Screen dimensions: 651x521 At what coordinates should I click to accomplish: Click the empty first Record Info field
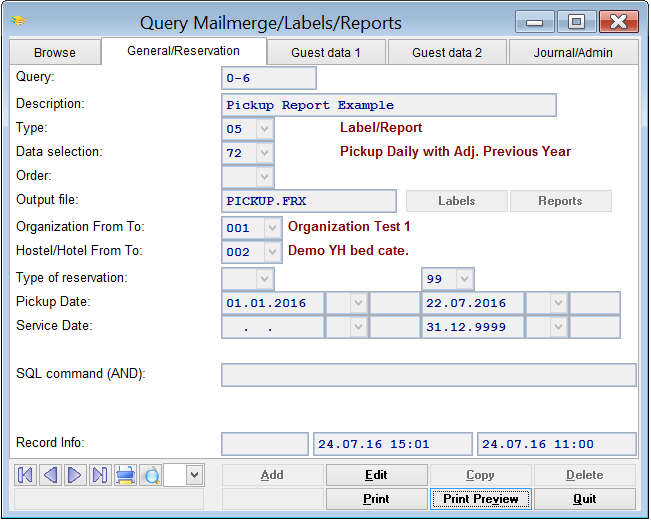click(265, 444)
